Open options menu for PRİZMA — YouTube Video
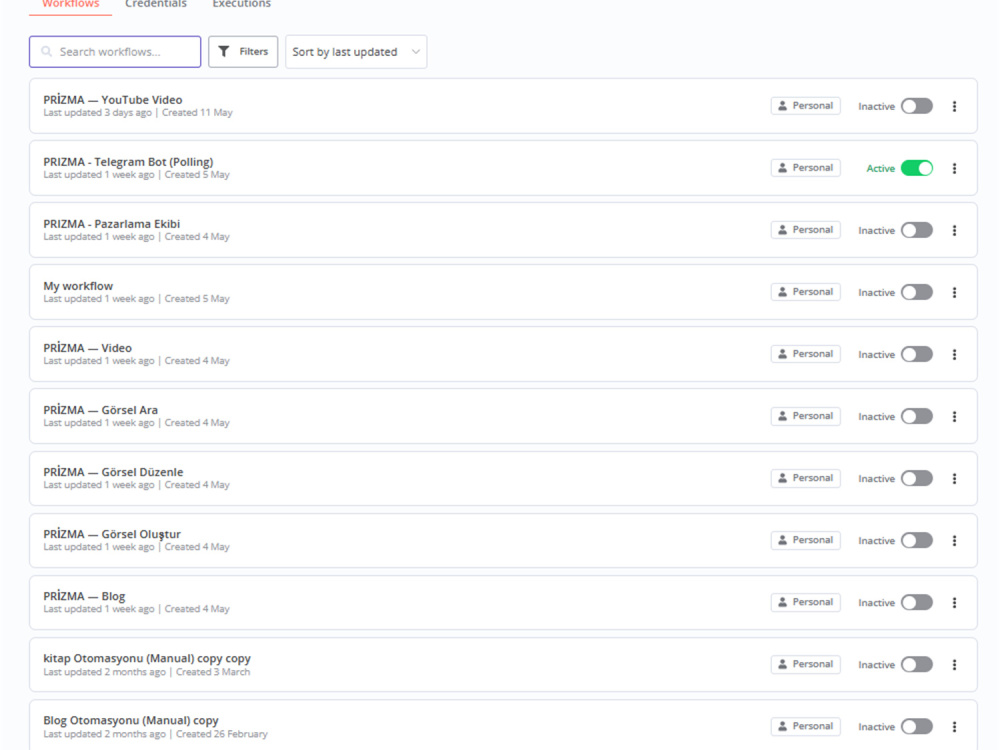 point(954,107)
